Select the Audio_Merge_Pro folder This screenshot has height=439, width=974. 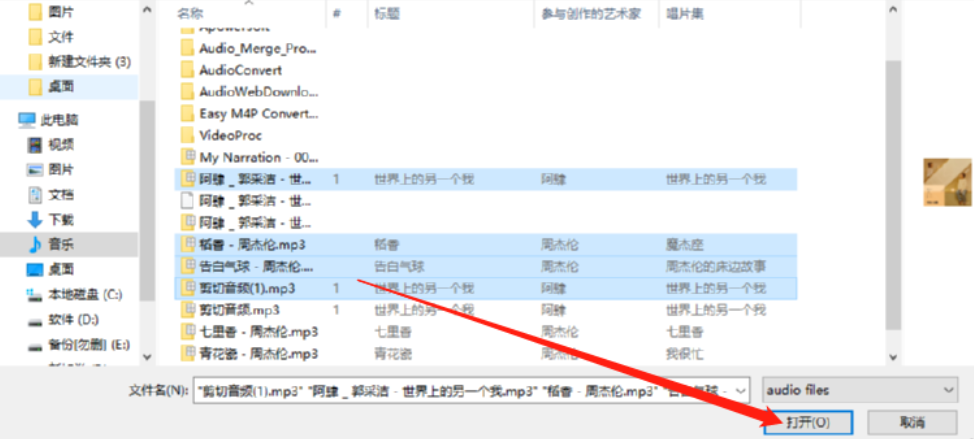coord(250,48)
